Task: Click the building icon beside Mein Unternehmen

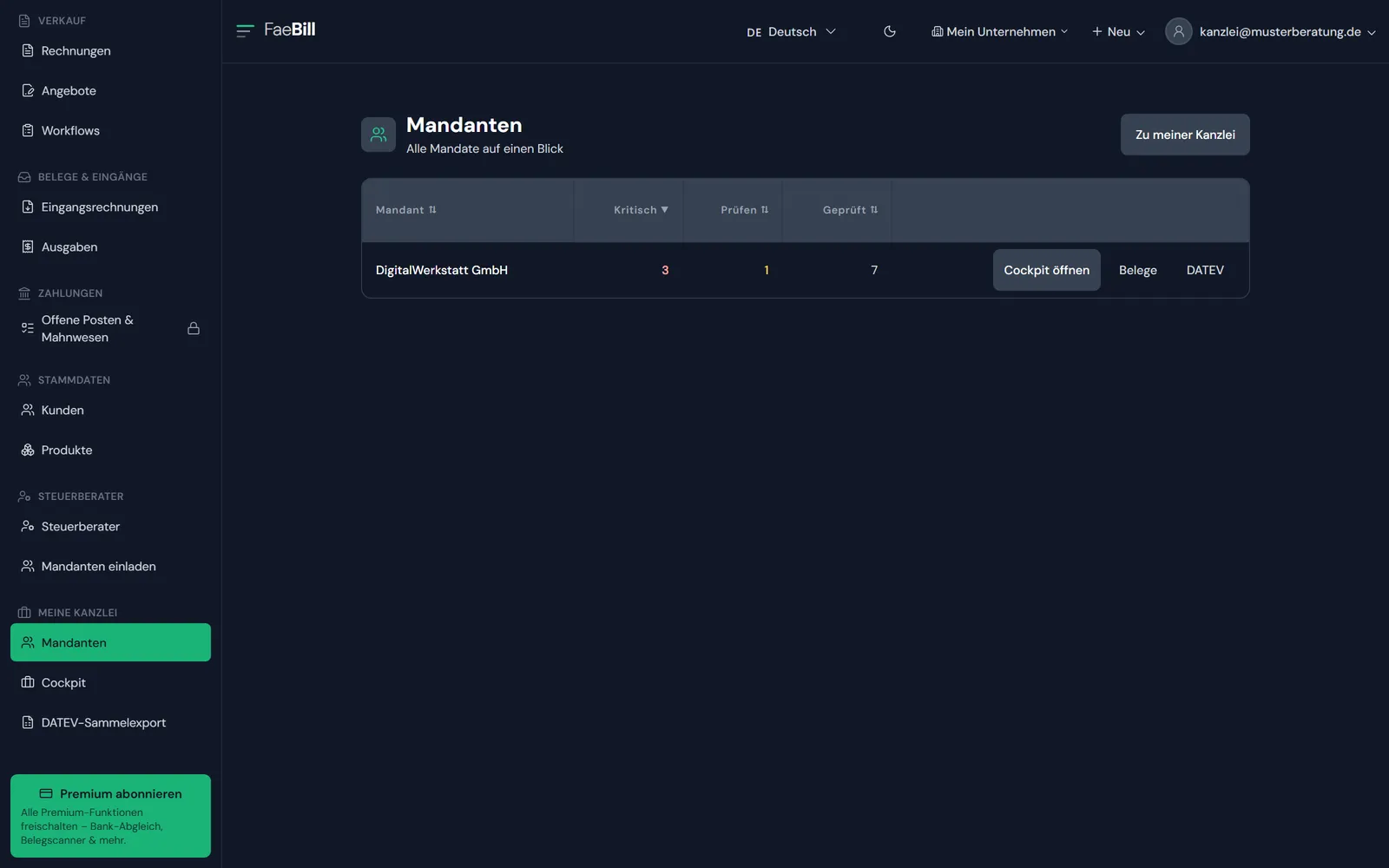Action: [x=938, y=31]
